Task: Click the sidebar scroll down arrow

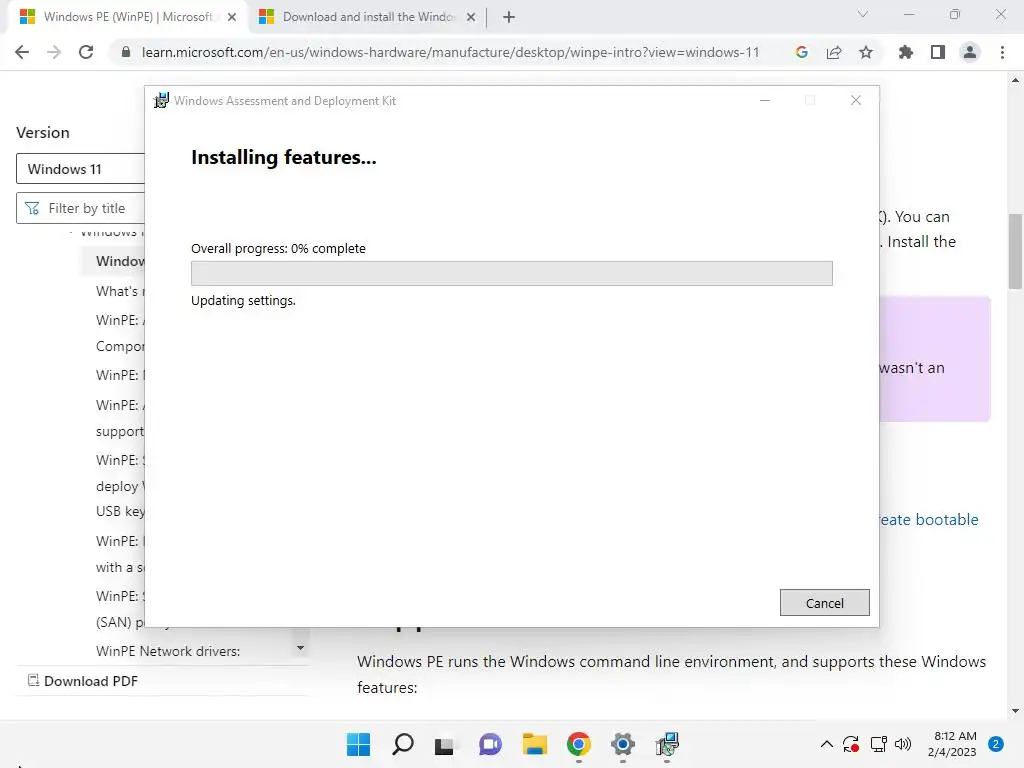Action: coord(300,648)
